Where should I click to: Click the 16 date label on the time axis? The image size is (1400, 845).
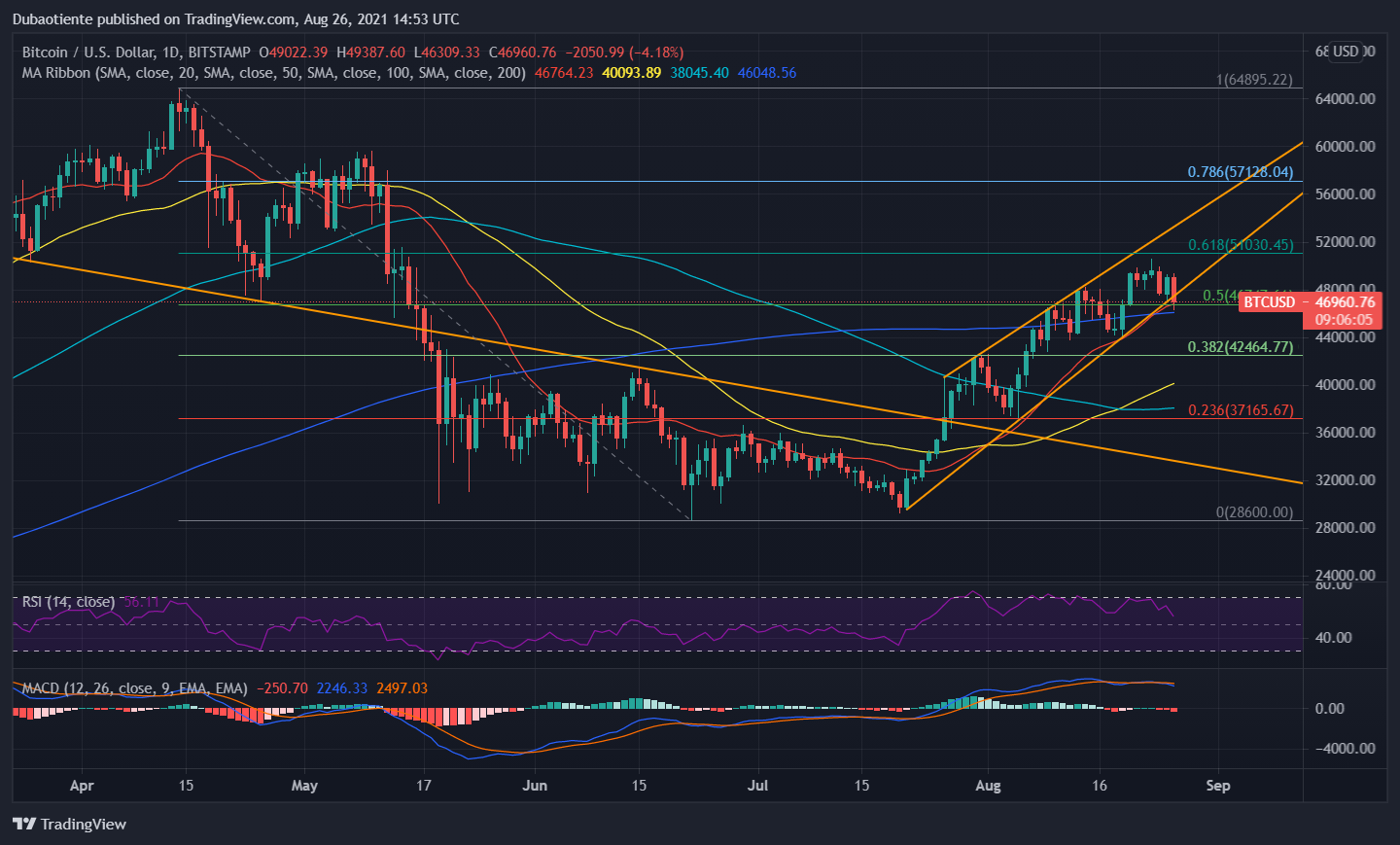pos(1100,785)
